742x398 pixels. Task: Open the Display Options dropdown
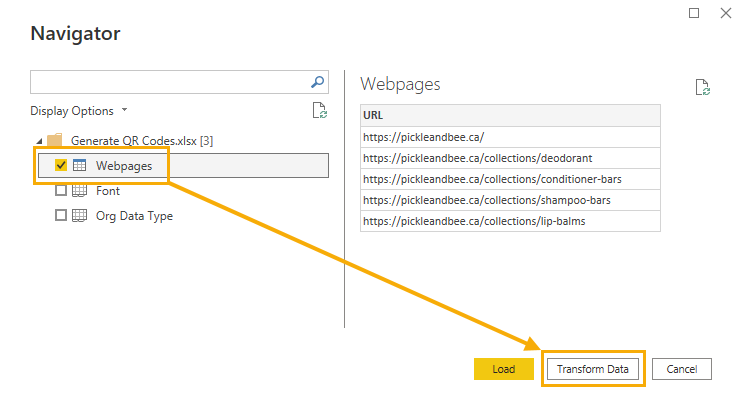pos(79,111)
